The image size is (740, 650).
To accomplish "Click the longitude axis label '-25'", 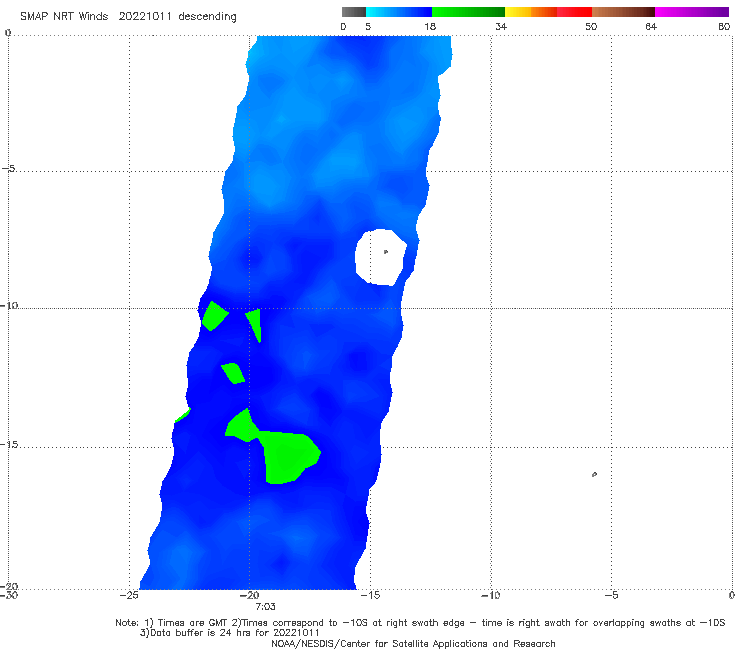I will click(x=129, y=595).
